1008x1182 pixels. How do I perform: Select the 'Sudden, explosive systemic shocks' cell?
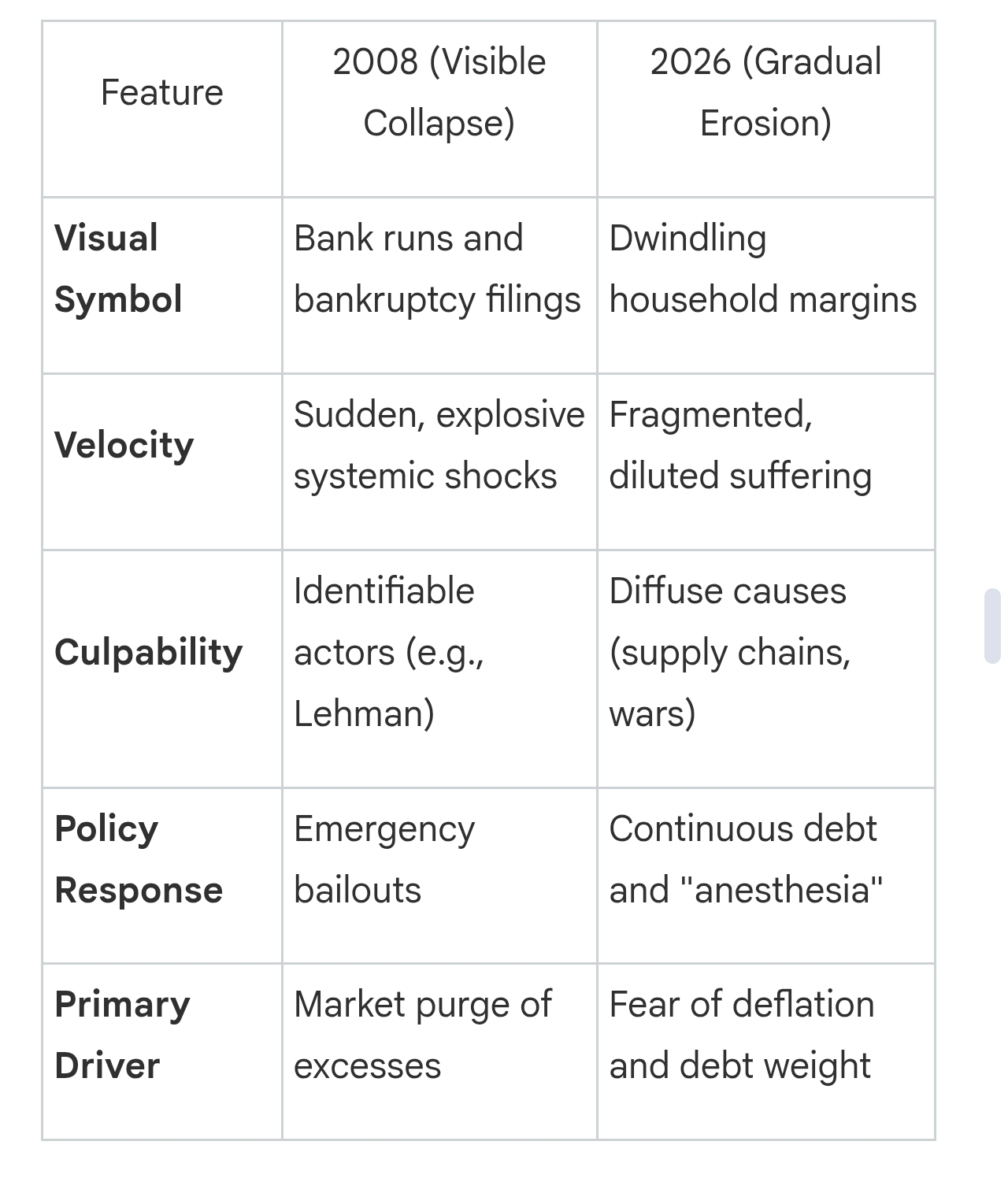[438, 445]
